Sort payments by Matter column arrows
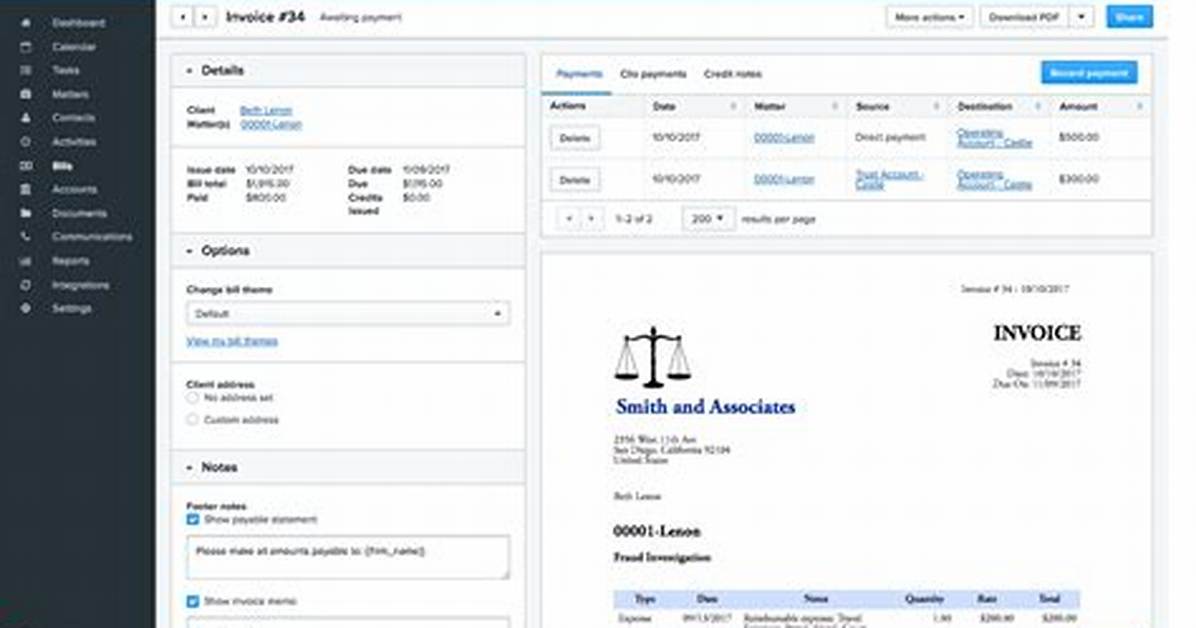The image size is (1196, 628). pyautogui.click(x=834, y=107)
